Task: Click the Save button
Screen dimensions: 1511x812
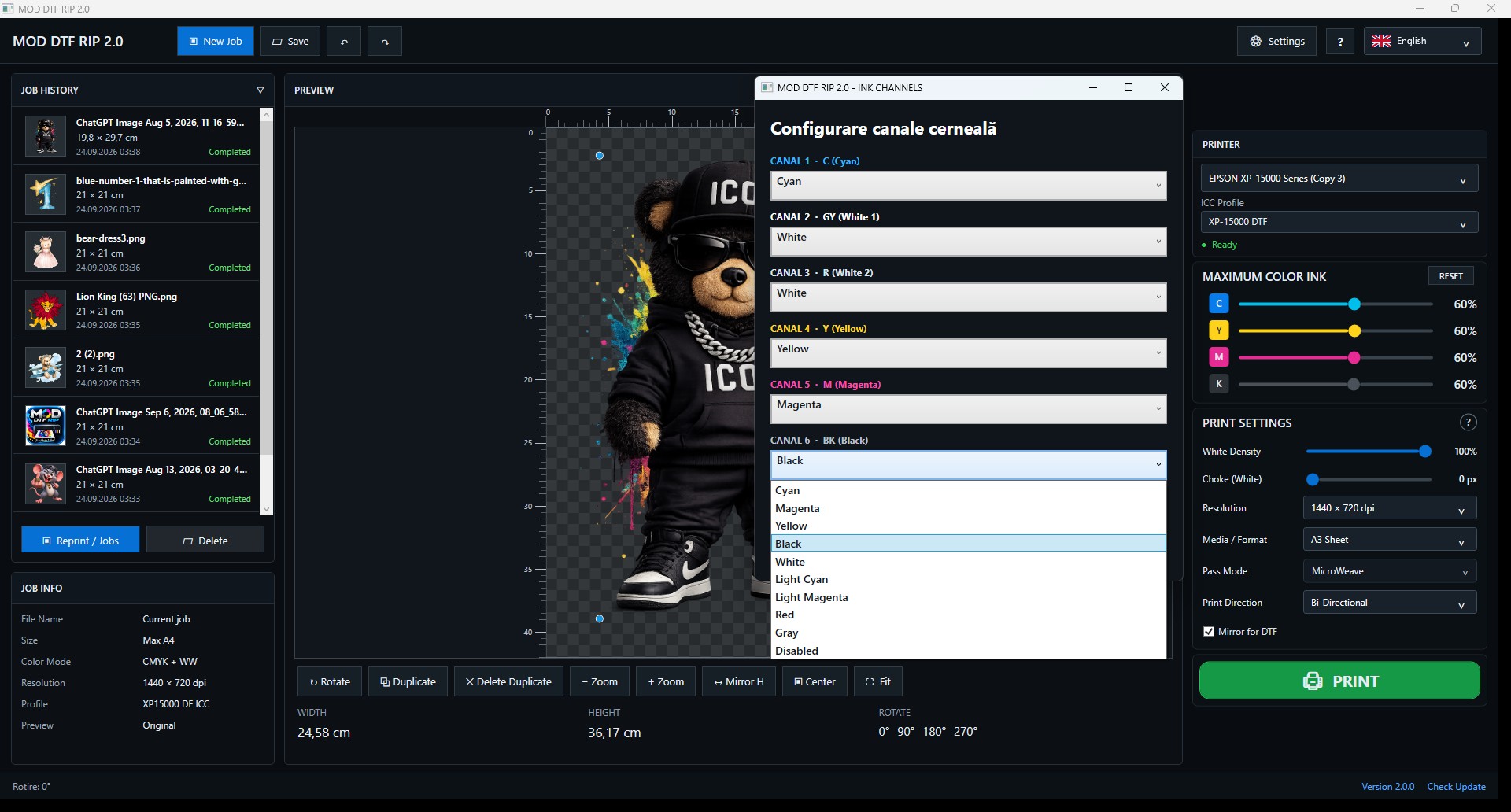Action: coord(290,42)
